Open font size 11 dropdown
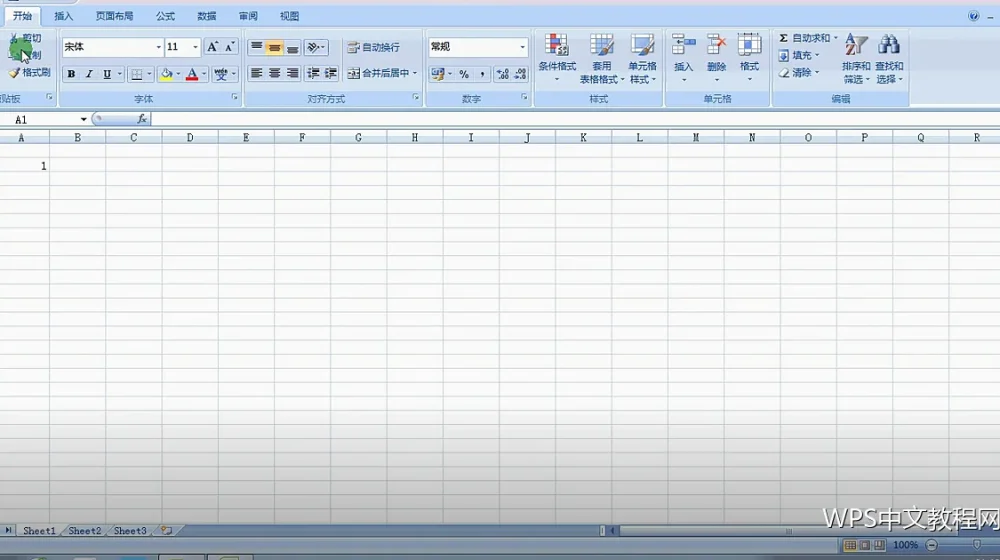1000x560 pixels. 195,47
